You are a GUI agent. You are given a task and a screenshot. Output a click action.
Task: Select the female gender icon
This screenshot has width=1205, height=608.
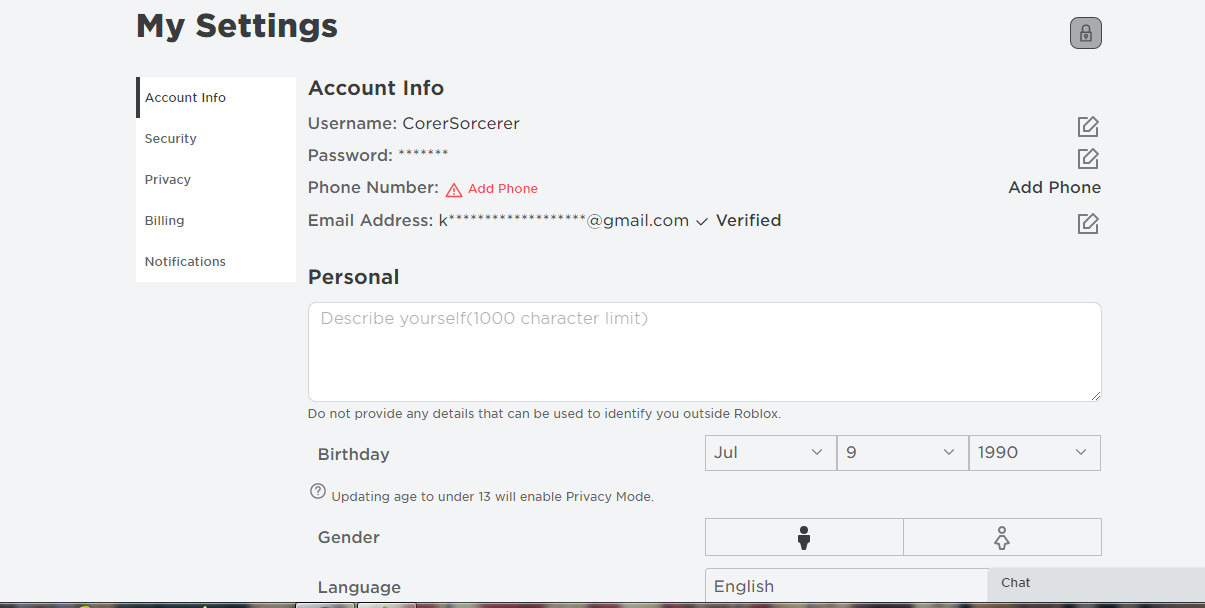1002,538
